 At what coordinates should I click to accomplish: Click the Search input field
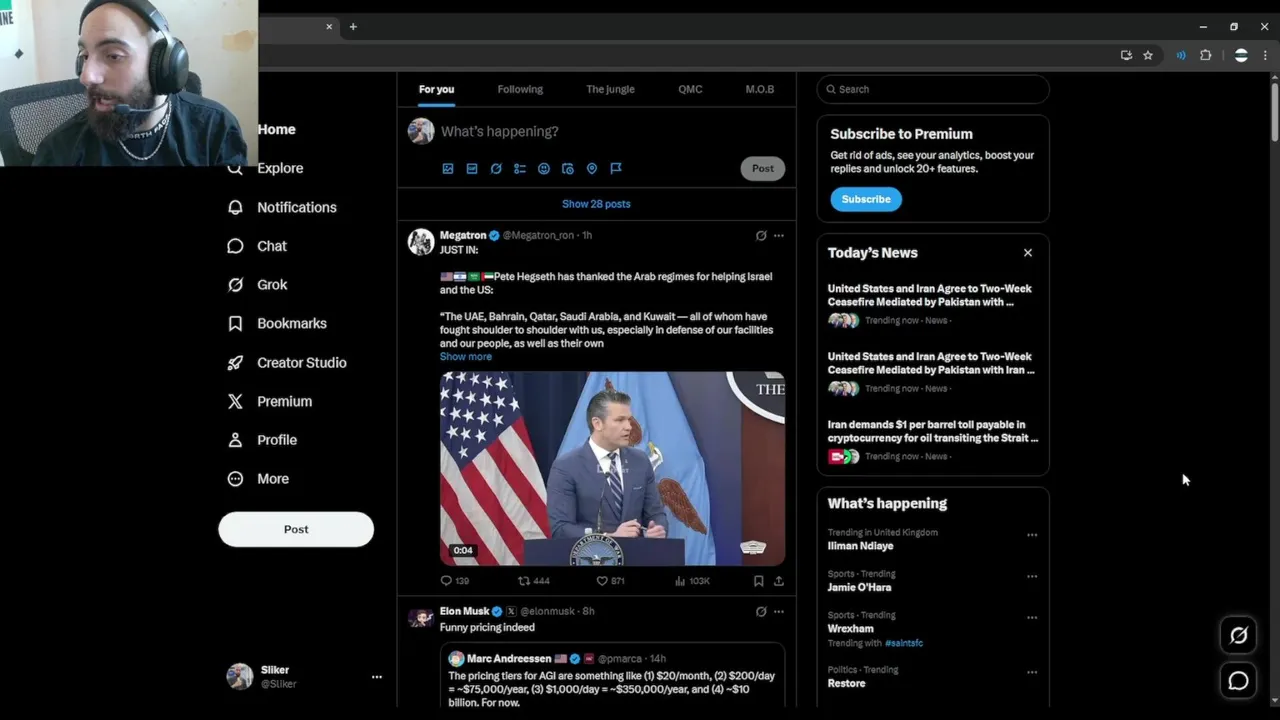(933, 89)
